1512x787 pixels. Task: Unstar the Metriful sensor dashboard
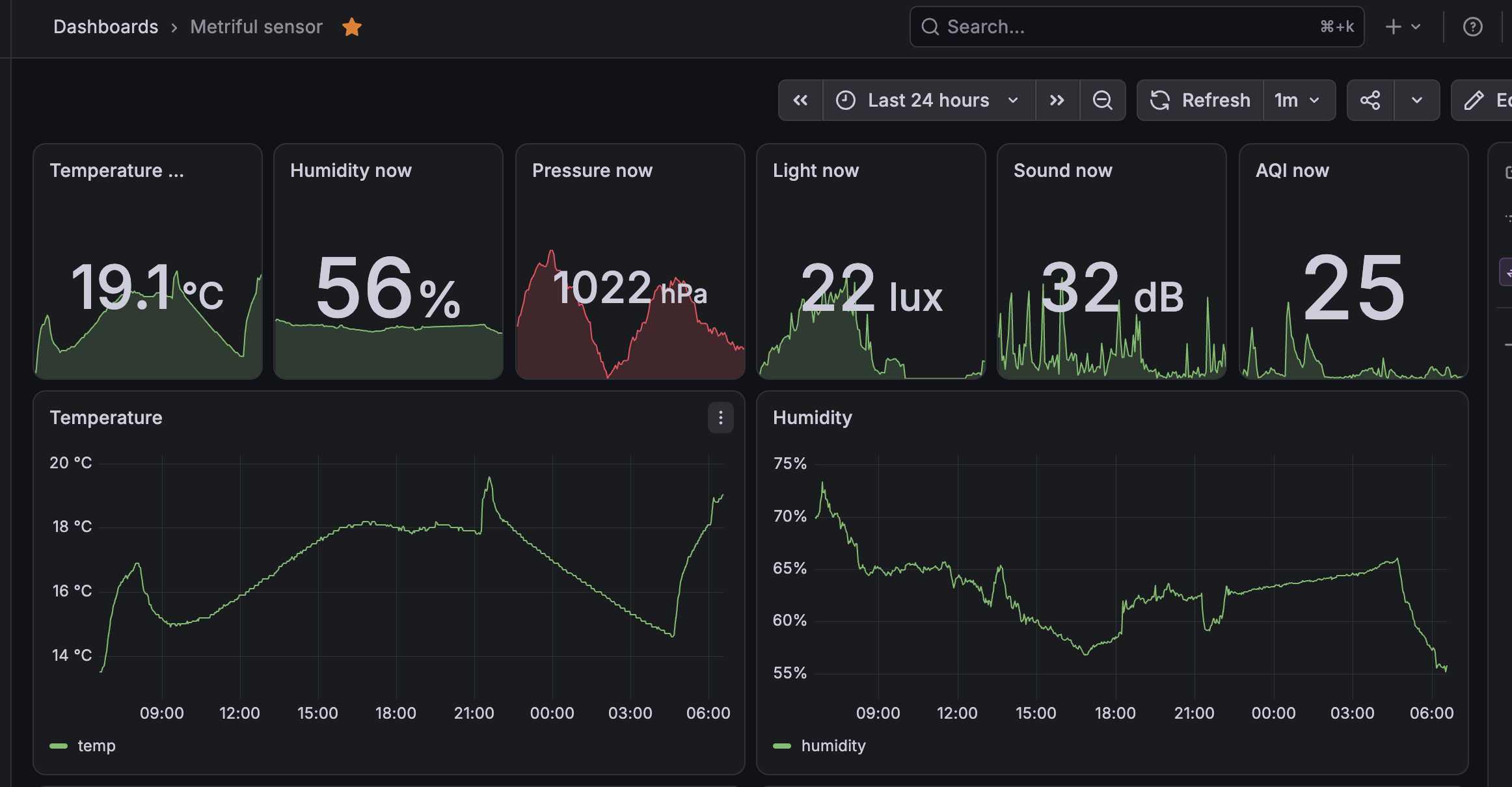click(x=352, y=27)
